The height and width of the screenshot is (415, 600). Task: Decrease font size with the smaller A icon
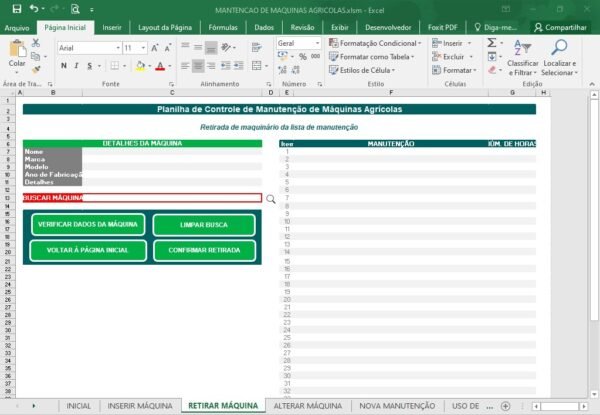point(168,48)
